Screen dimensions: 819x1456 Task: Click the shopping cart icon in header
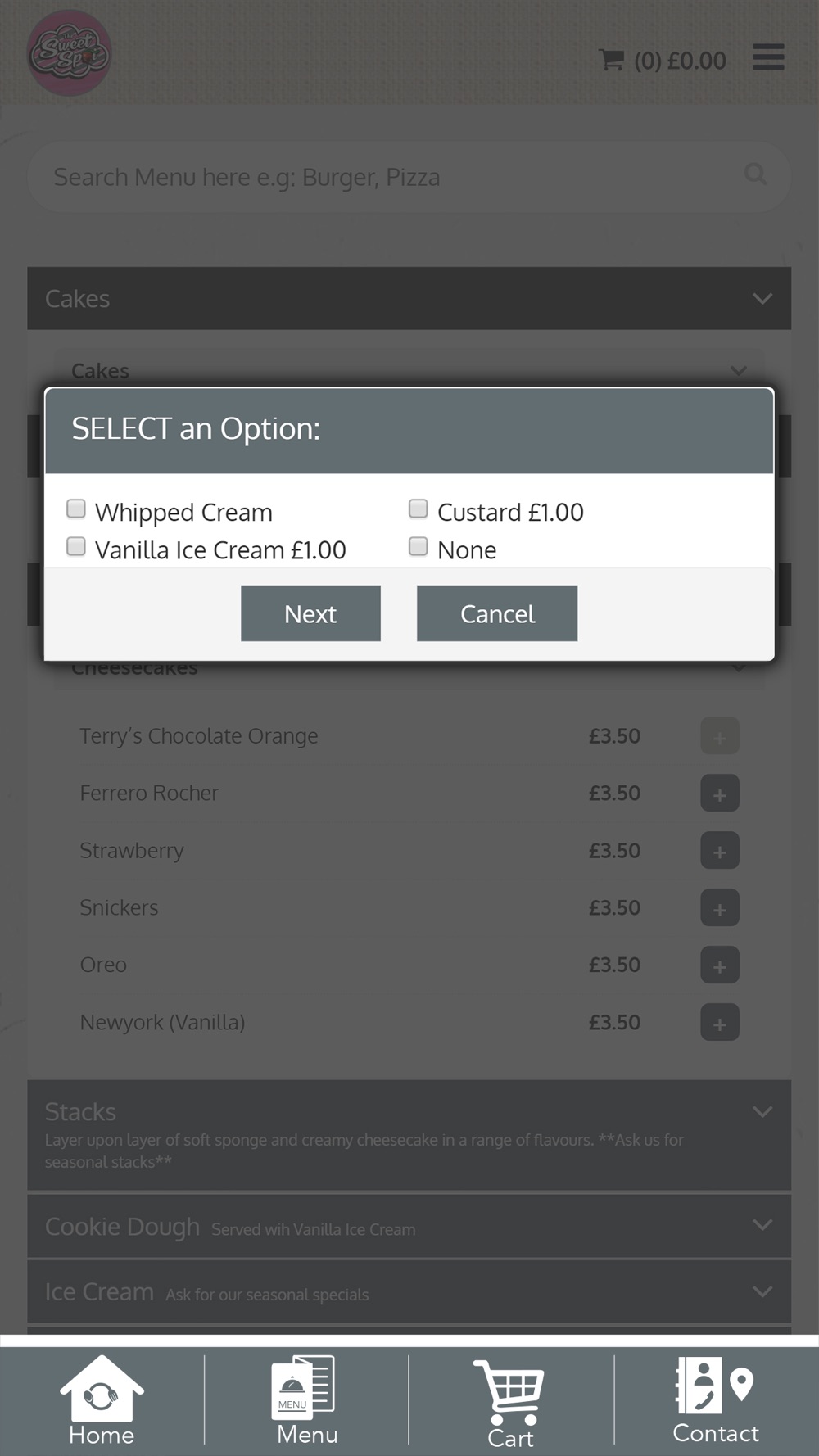tap(611, 60)
